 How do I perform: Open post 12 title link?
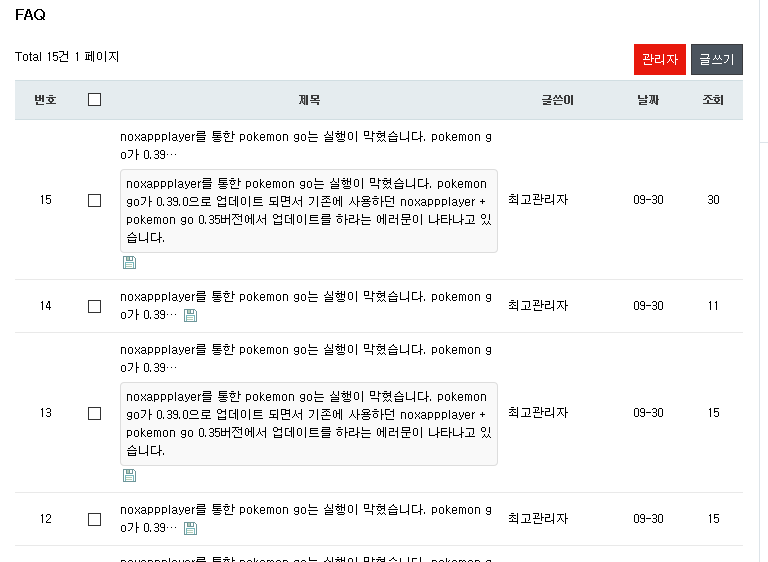306,519
